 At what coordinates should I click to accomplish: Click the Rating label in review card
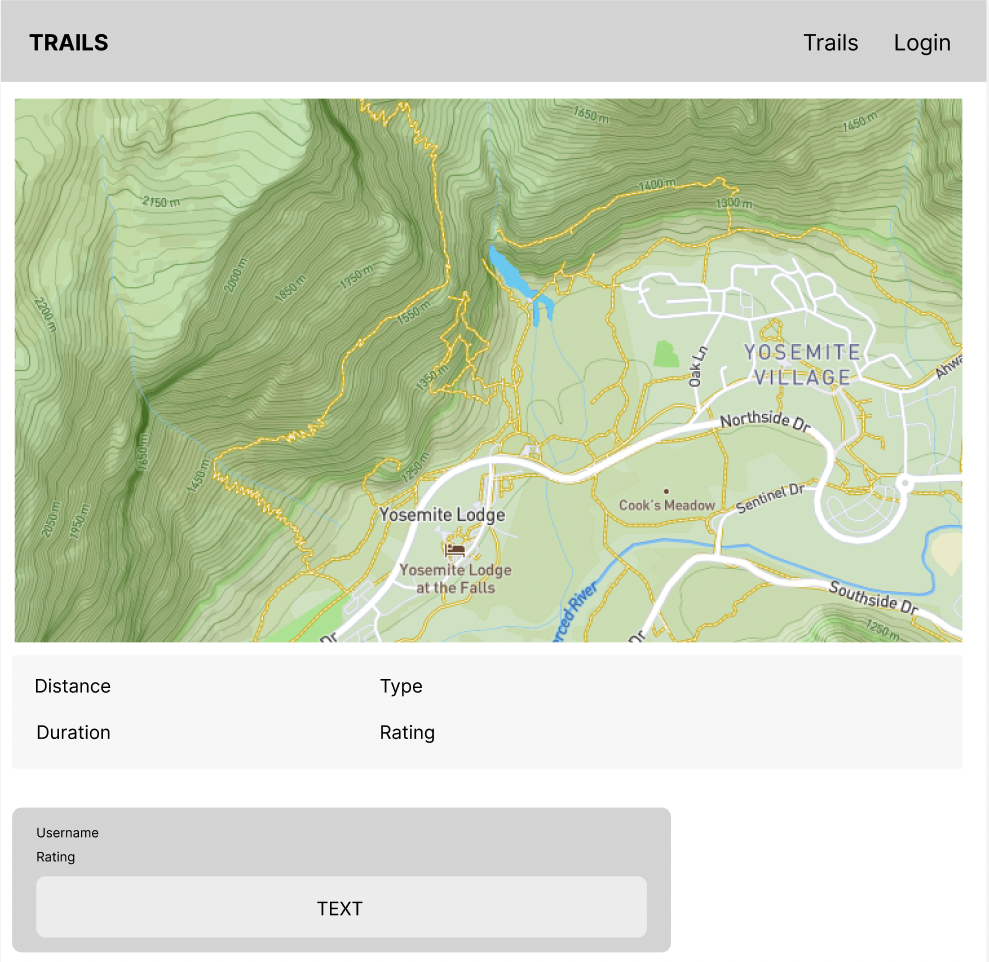point(56,857)
